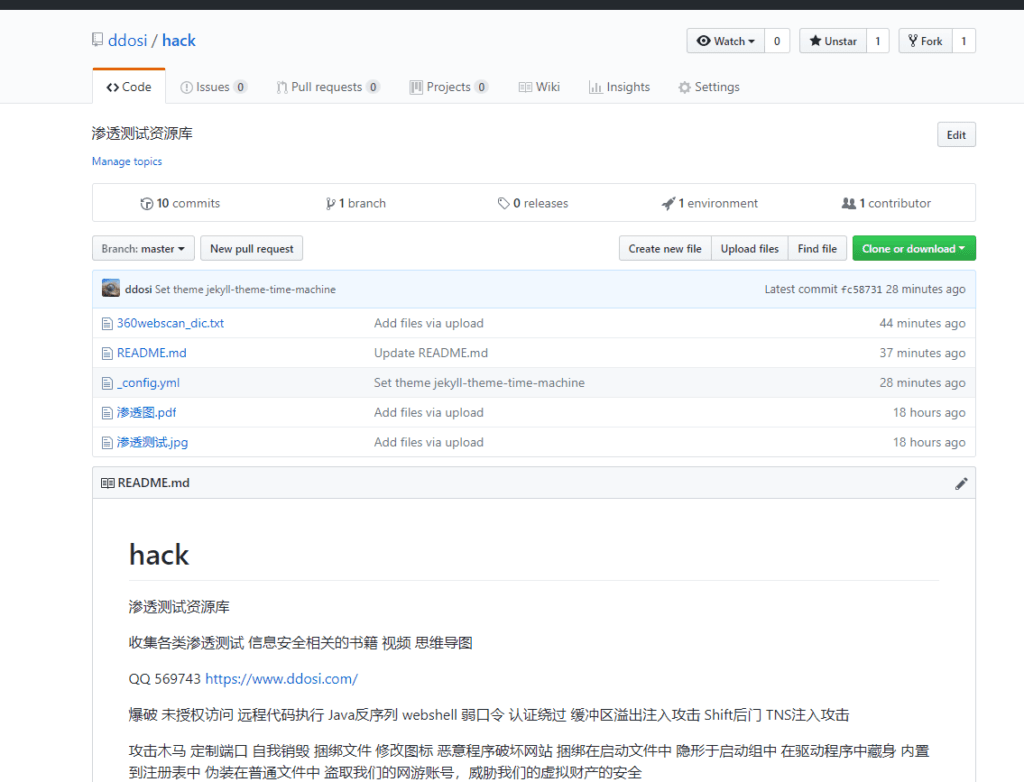Open latest commit message Set theme link
The height and width of the screenshot is (782, 1024).
click(x=246, y=289)
